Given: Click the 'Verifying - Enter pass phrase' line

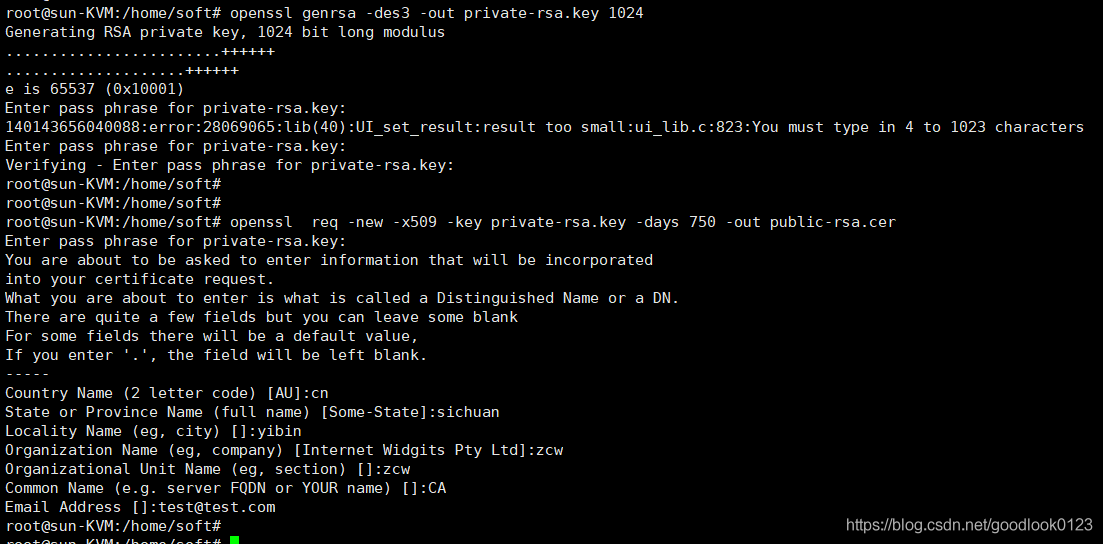Looking at the screenshot, I should [x=230, y=165].
